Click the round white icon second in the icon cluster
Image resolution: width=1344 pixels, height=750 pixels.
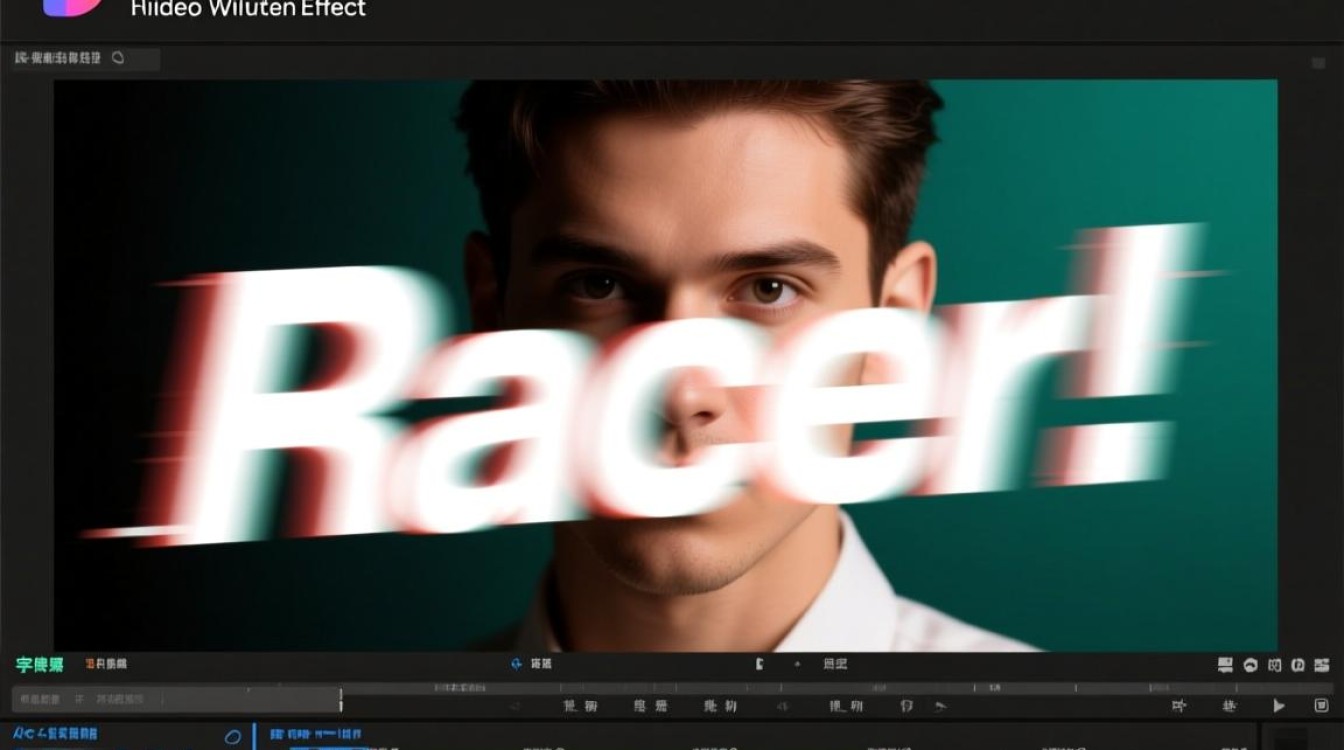(1250, 665)
